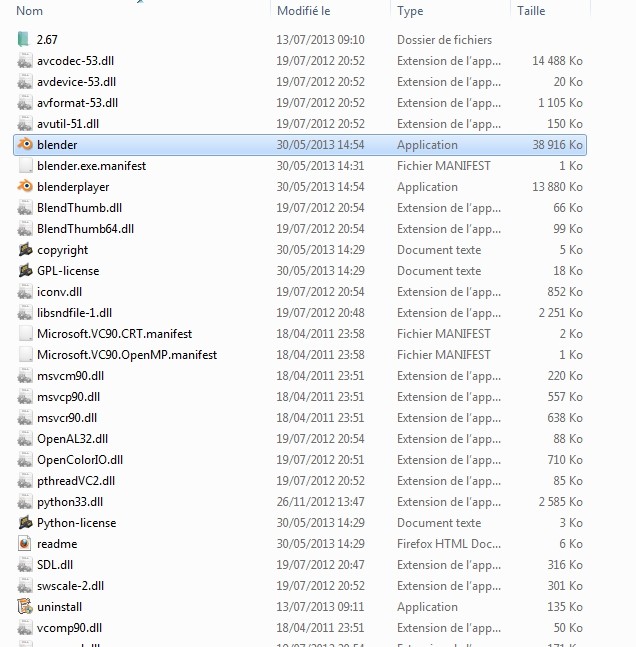Viewport: 636px width, 647px height.
Task: Click the Microsoft.VC90.CRT.manifest file icon
Action: [25, 334]
